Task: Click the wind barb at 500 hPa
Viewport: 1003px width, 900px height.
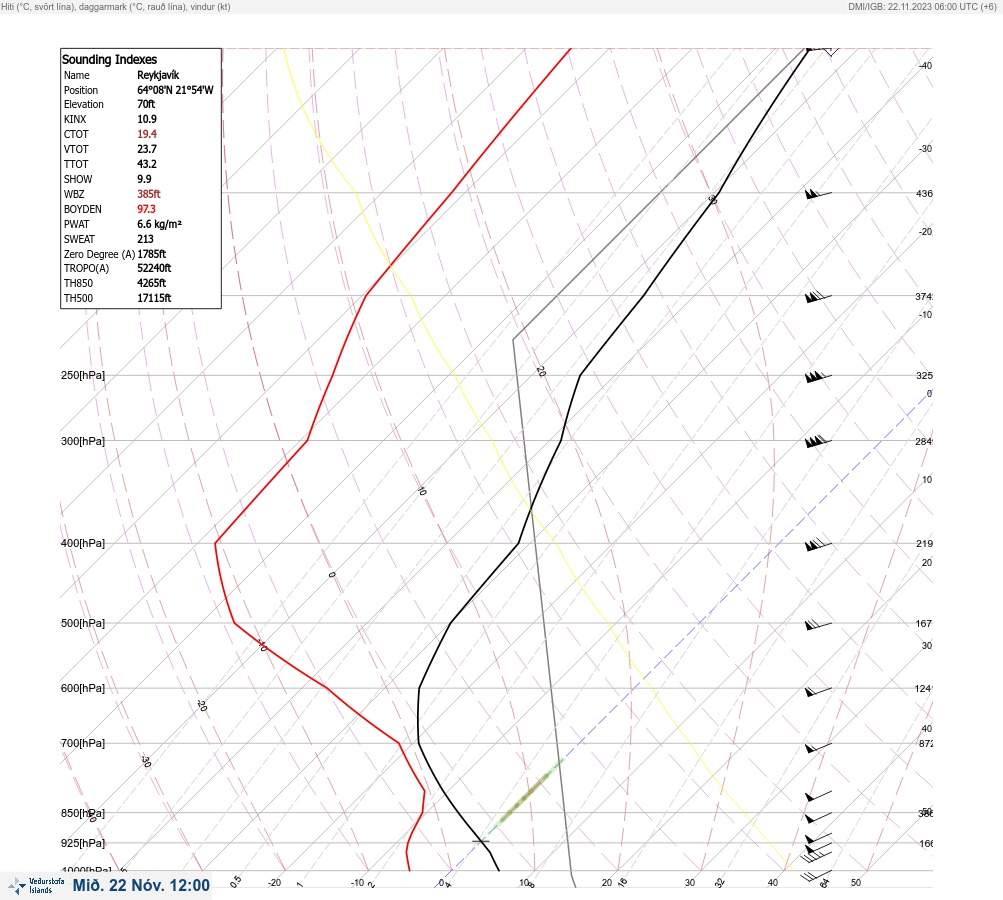Action: point(818,624)
